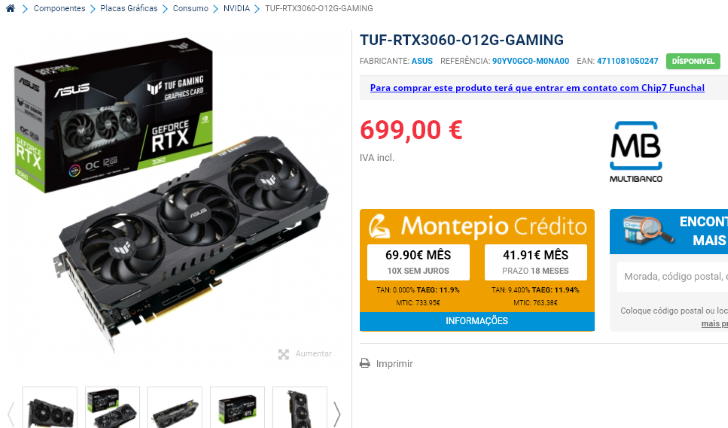Viewport: 728px width, 428px height.
Task: Select the 69.90€ 10x sem juros option
Action: point(418,262)
